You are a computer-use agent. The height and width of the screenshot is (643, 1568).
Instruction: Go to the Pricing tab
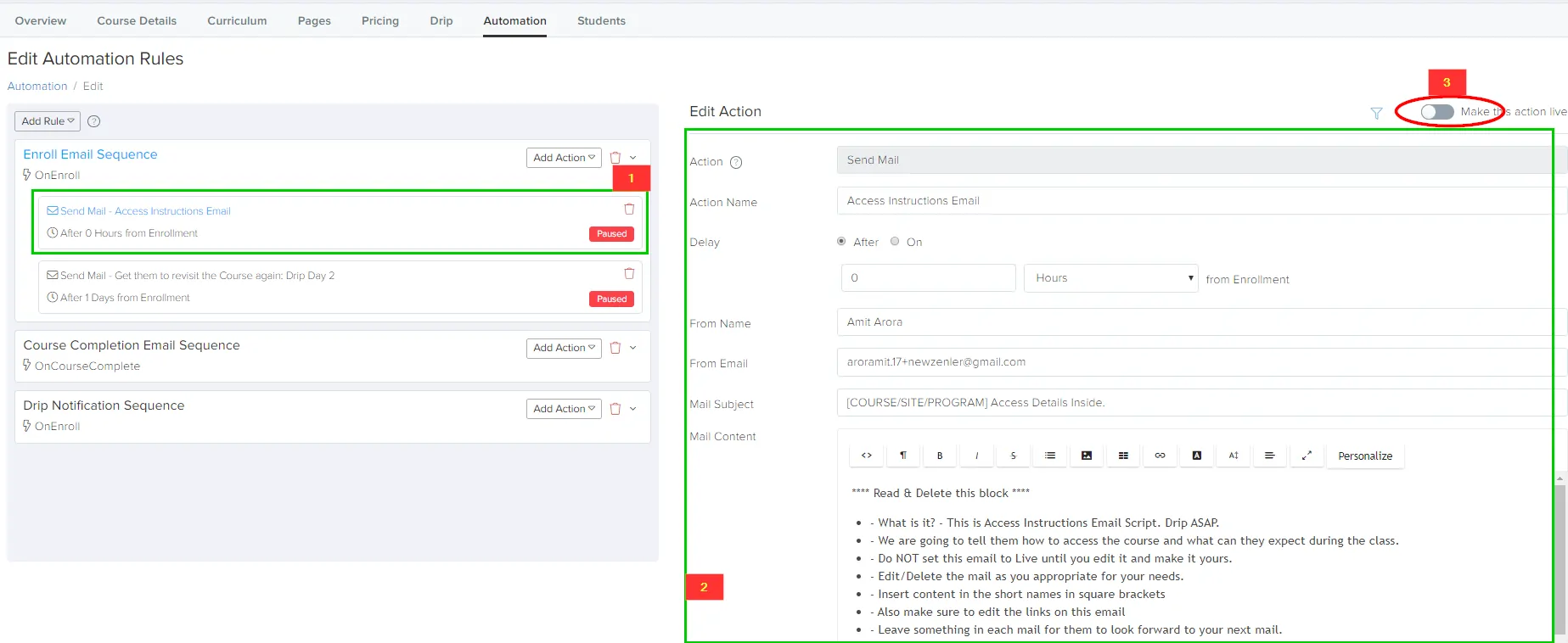point(380,20)
